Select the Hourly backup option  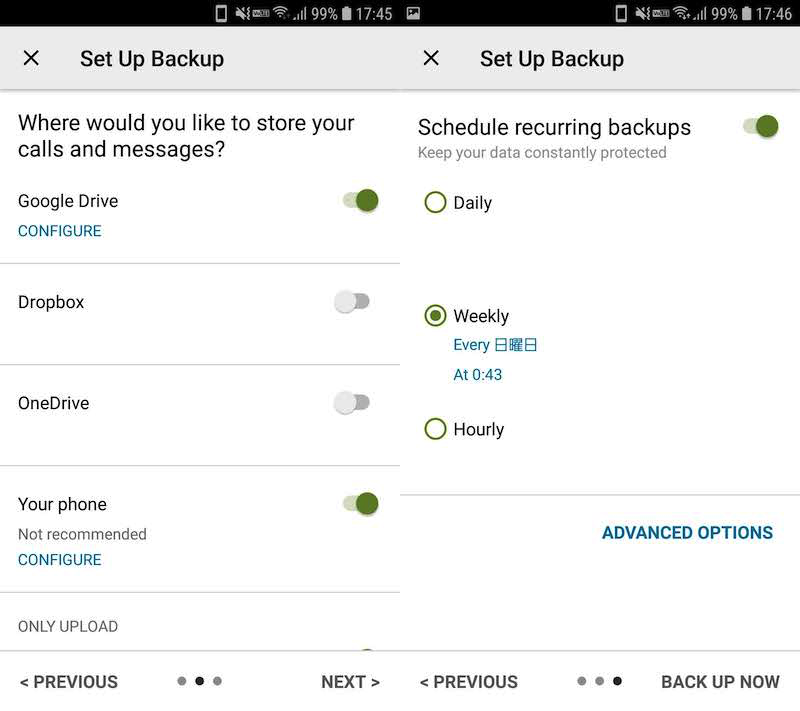pos(435,429)
